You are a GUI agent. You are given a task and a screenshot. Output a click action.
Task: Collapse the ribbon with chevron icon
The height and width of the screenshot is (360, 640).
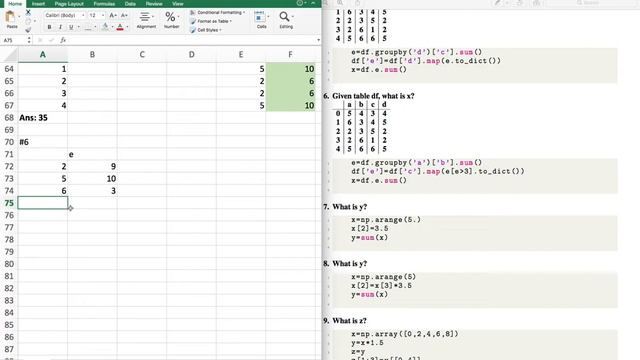point(313,3)
